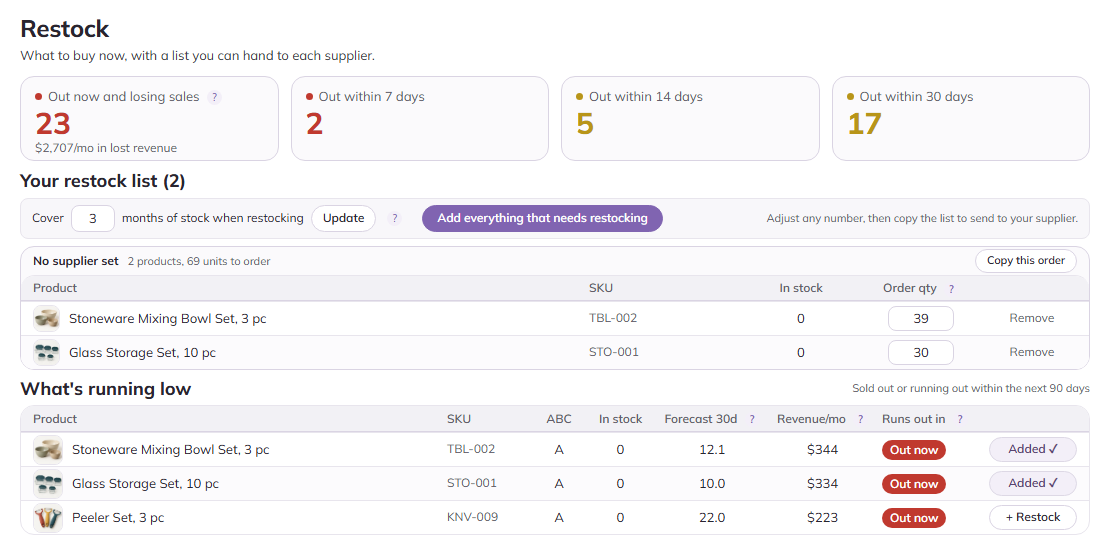Click Out now badge for Peeler Set
Image resolution: width=1110 pixels, height=552 pixels.
[914, 518]
